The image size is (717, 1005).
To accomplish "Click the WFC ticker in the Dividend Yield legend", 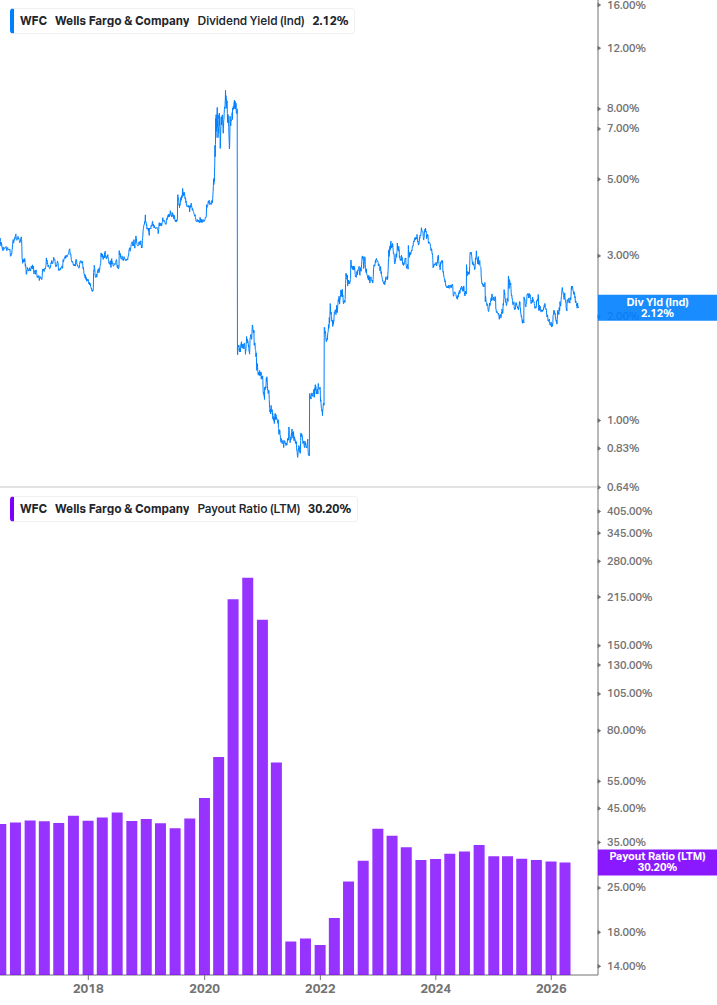I will pyautogui.click(x=33, y=21).
